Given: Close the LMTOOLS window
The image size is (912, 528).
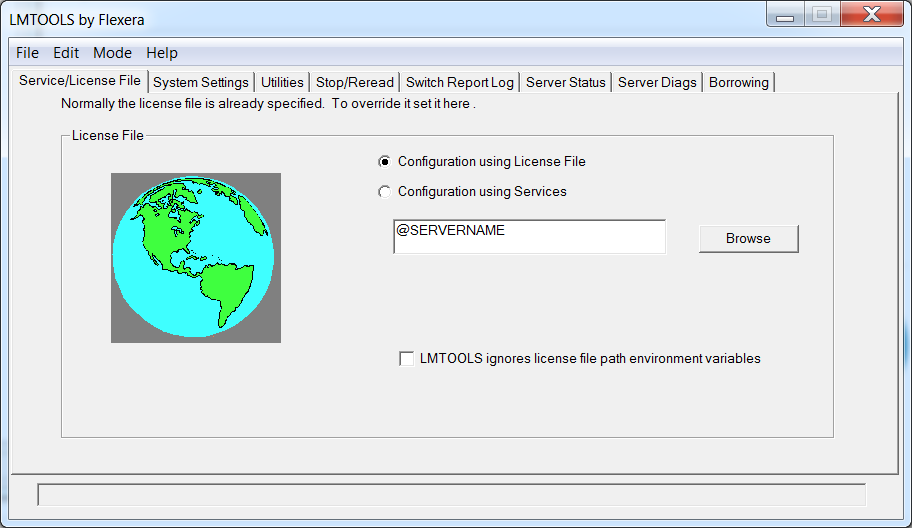Looking at the screenshot, I should (872, 15).
